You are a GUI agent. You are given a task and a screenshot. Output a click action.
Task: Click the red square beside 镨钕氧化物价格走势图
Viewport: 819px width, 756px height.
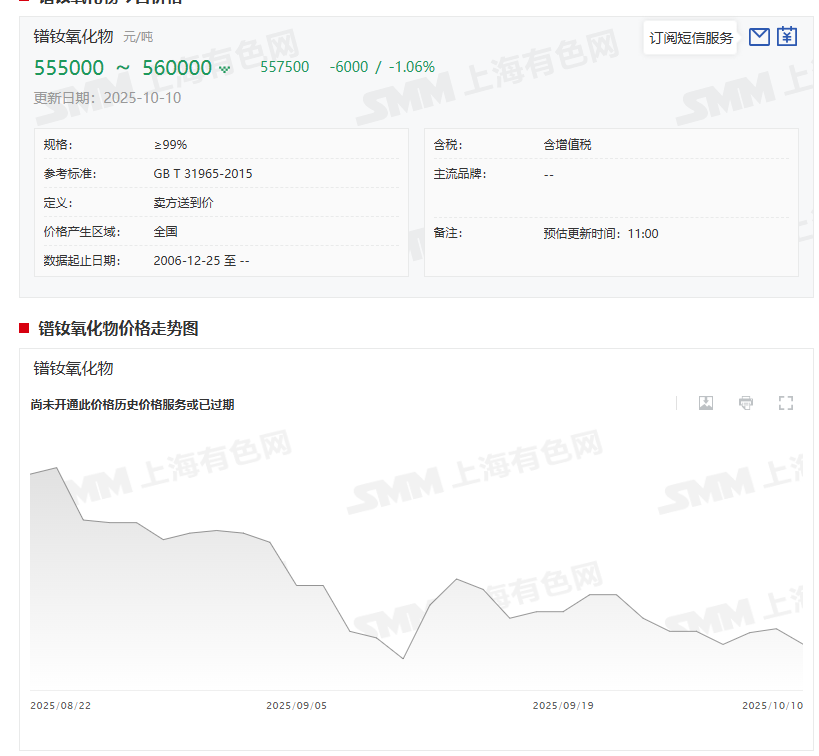coord(24,328)
